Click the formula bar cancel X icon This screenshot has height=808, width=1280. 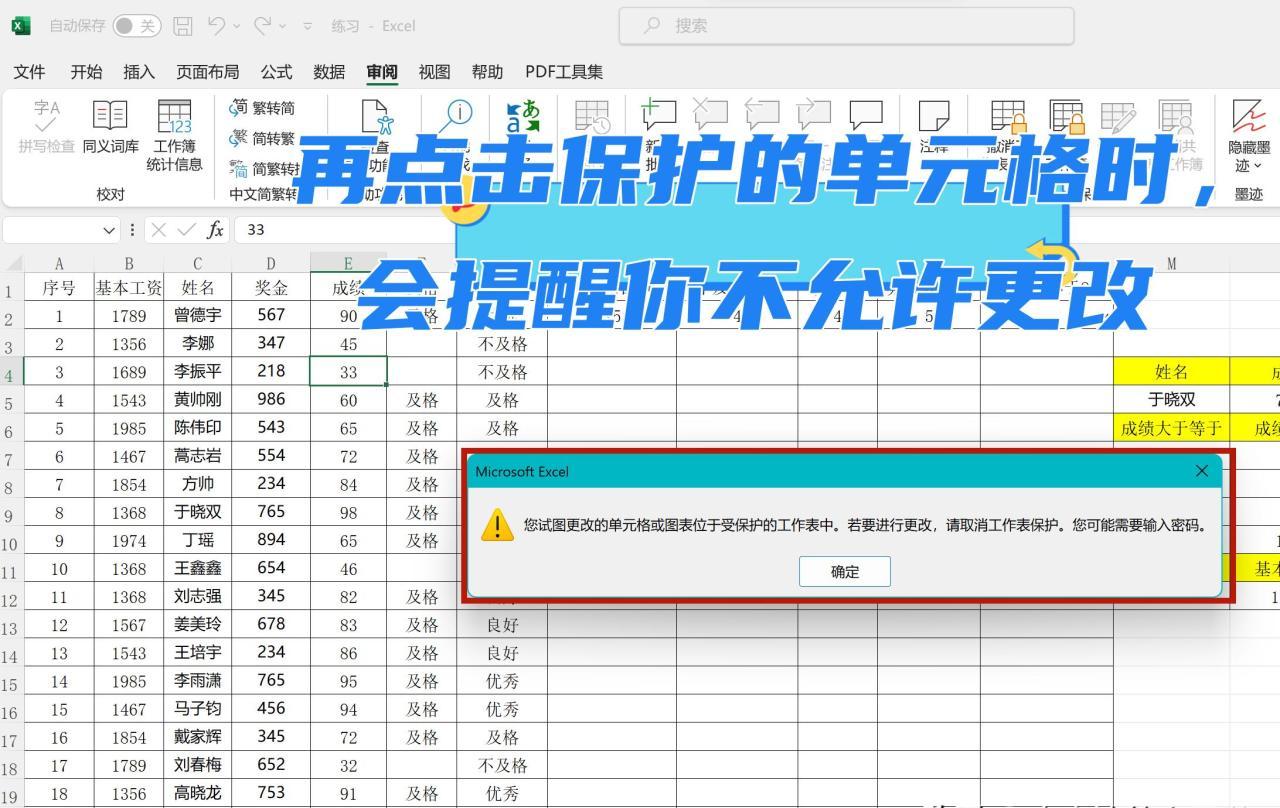pyautogui.click(x=158, y=230)
